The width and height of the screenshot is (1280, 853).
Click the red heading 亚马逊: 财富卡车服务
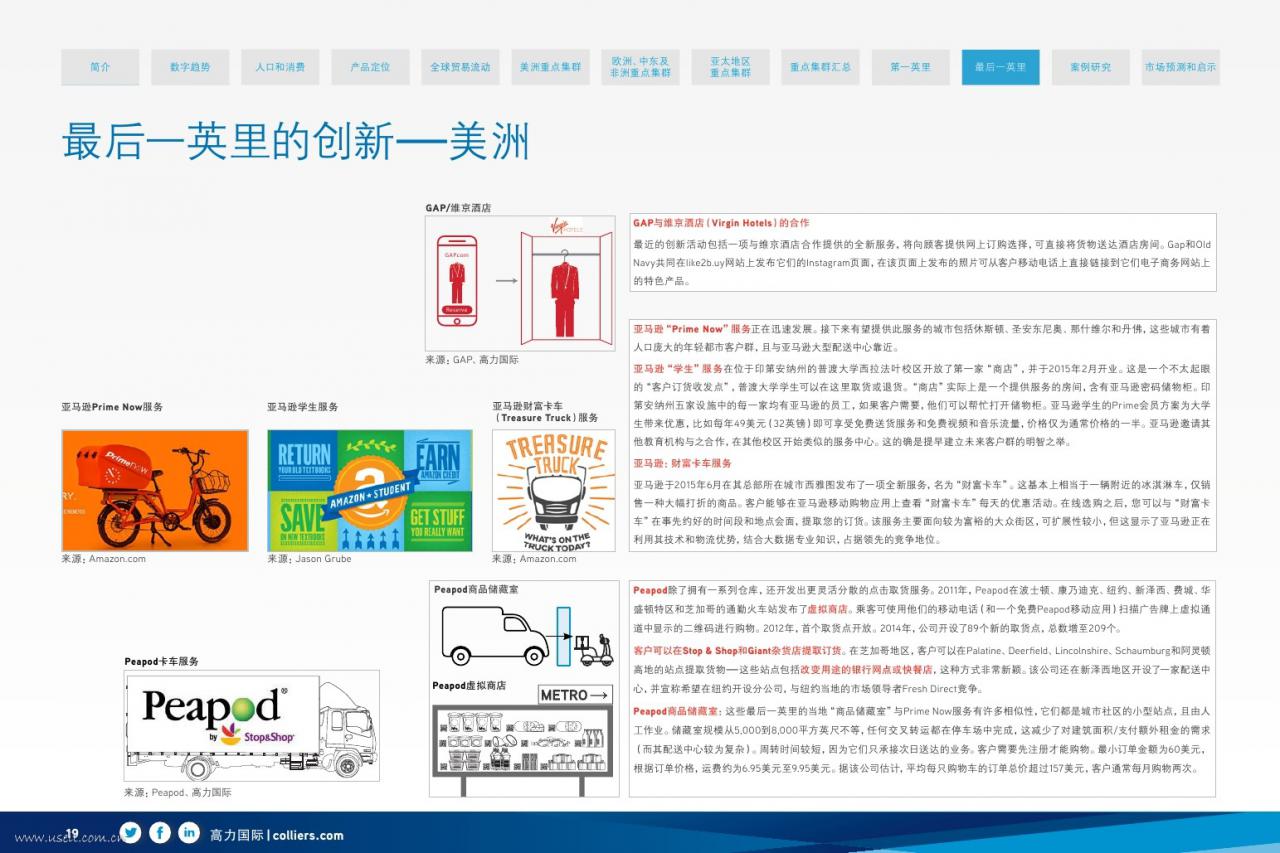tap(682, 463)
